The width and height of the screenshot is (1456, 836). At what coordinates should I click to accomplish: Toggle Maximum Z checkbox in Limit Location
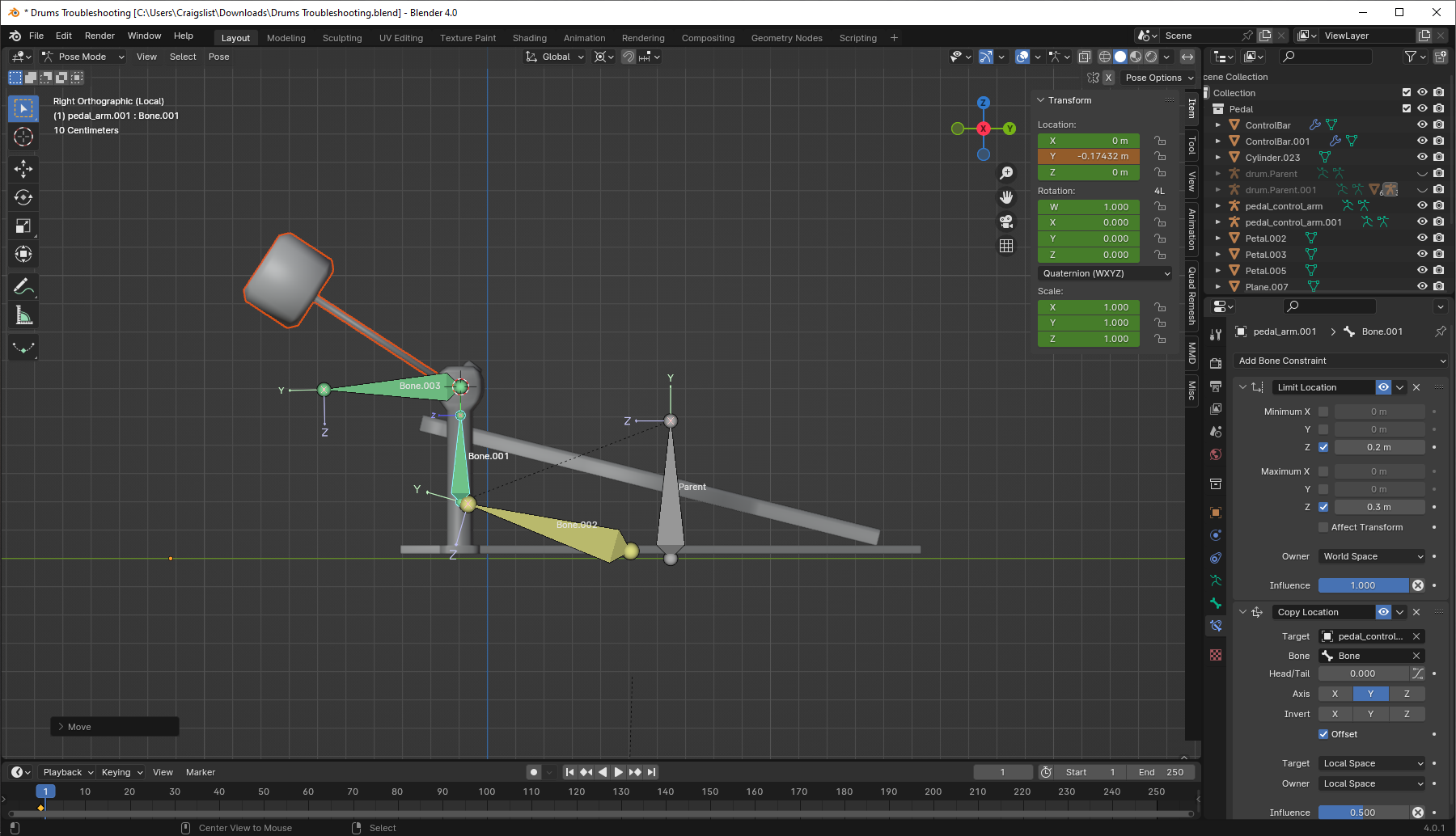1323,507
